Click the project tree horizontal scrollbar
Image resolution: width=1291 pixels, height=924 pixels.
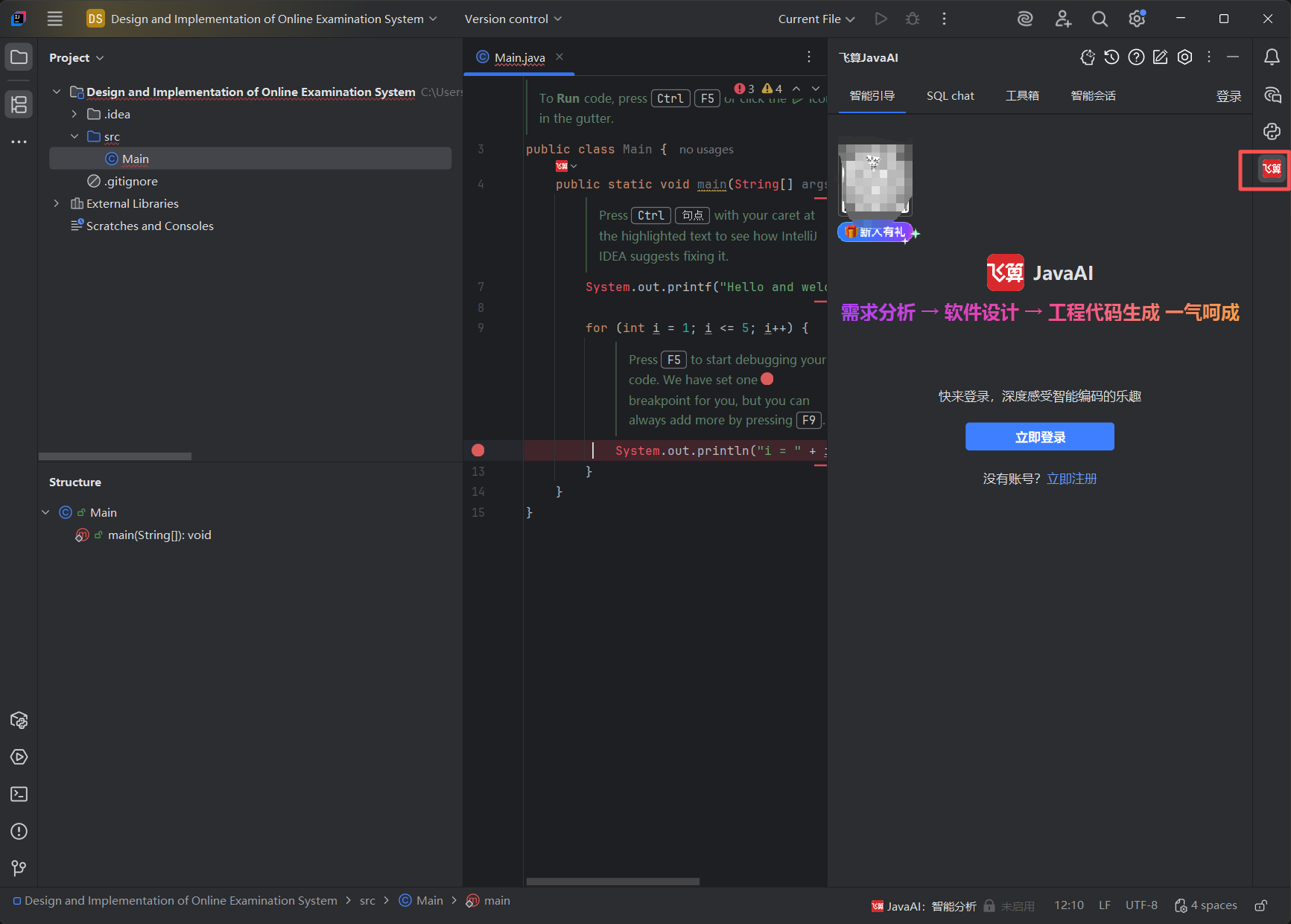[115, 456]
